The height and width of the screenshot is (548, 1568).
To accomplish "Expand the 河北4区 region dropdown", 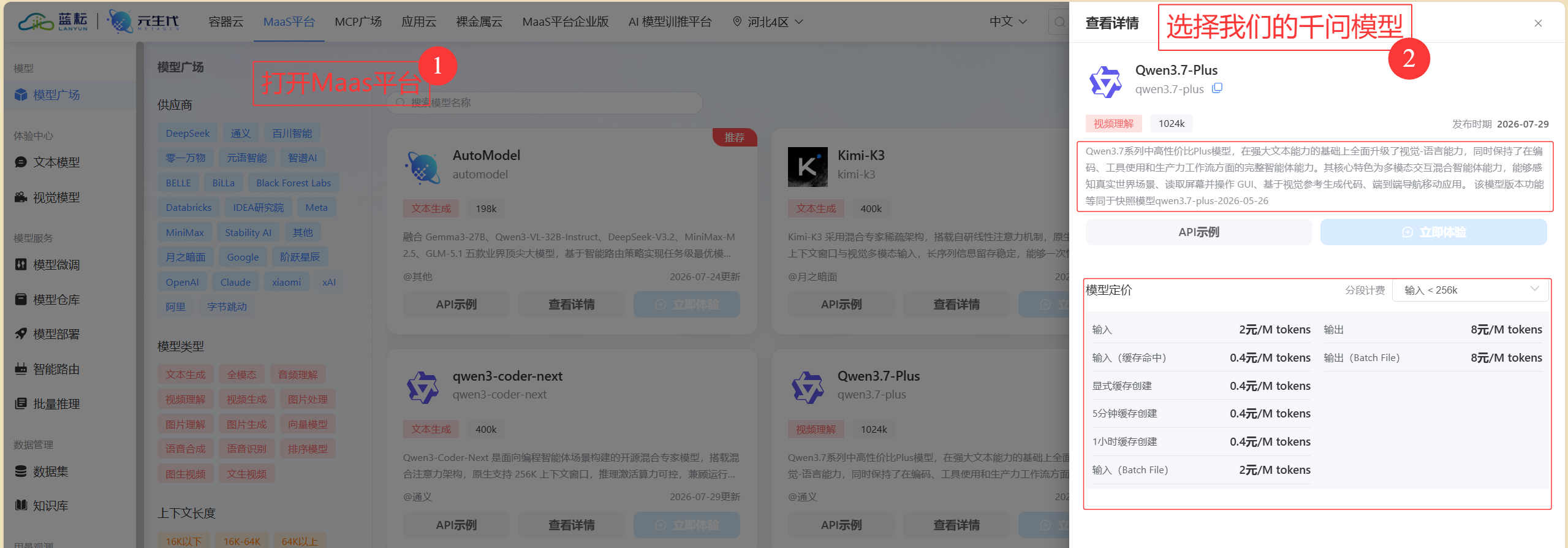I will point(768,22).
